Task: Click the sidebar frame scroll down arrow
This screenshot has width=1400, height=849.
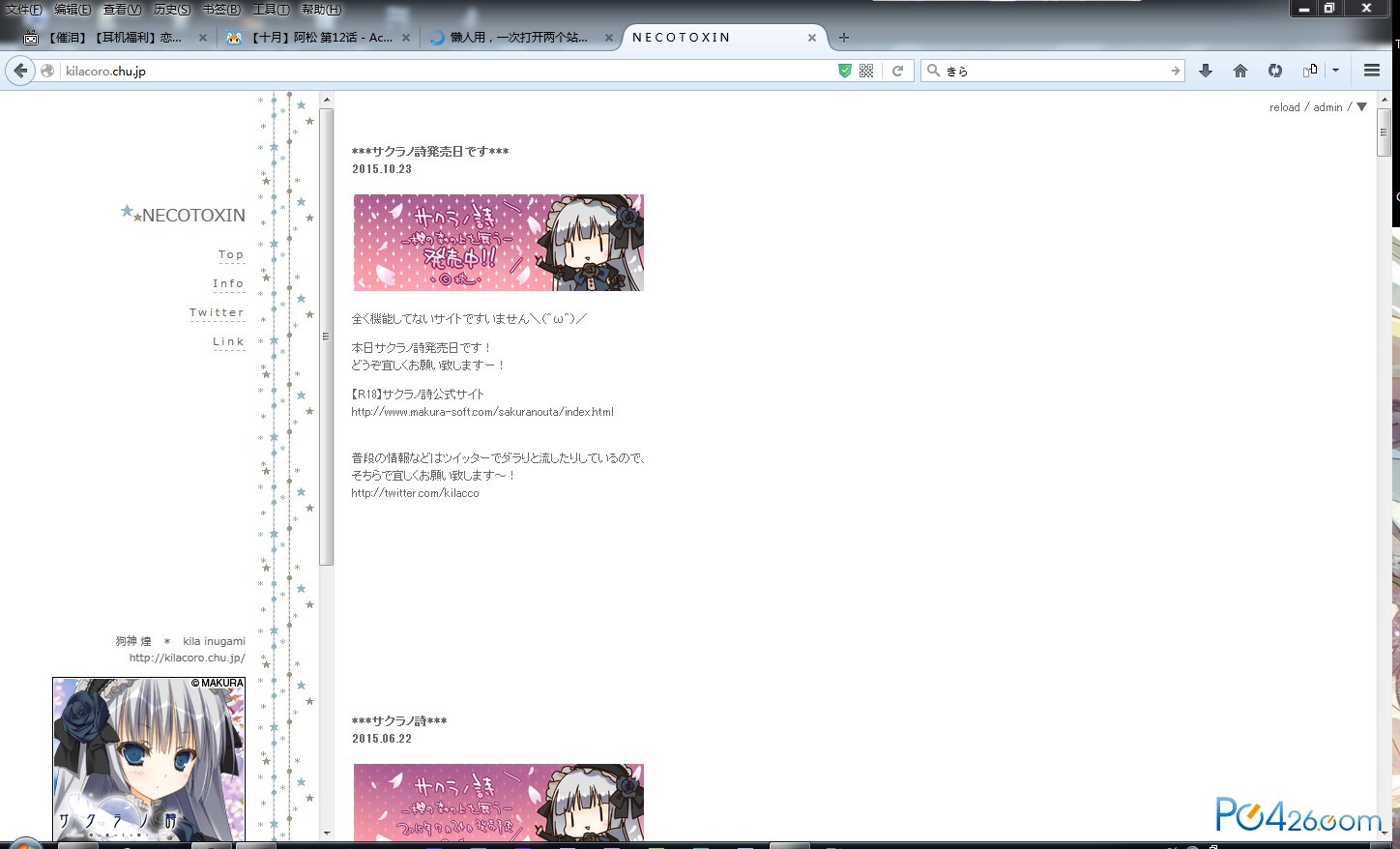Action: 327,833
